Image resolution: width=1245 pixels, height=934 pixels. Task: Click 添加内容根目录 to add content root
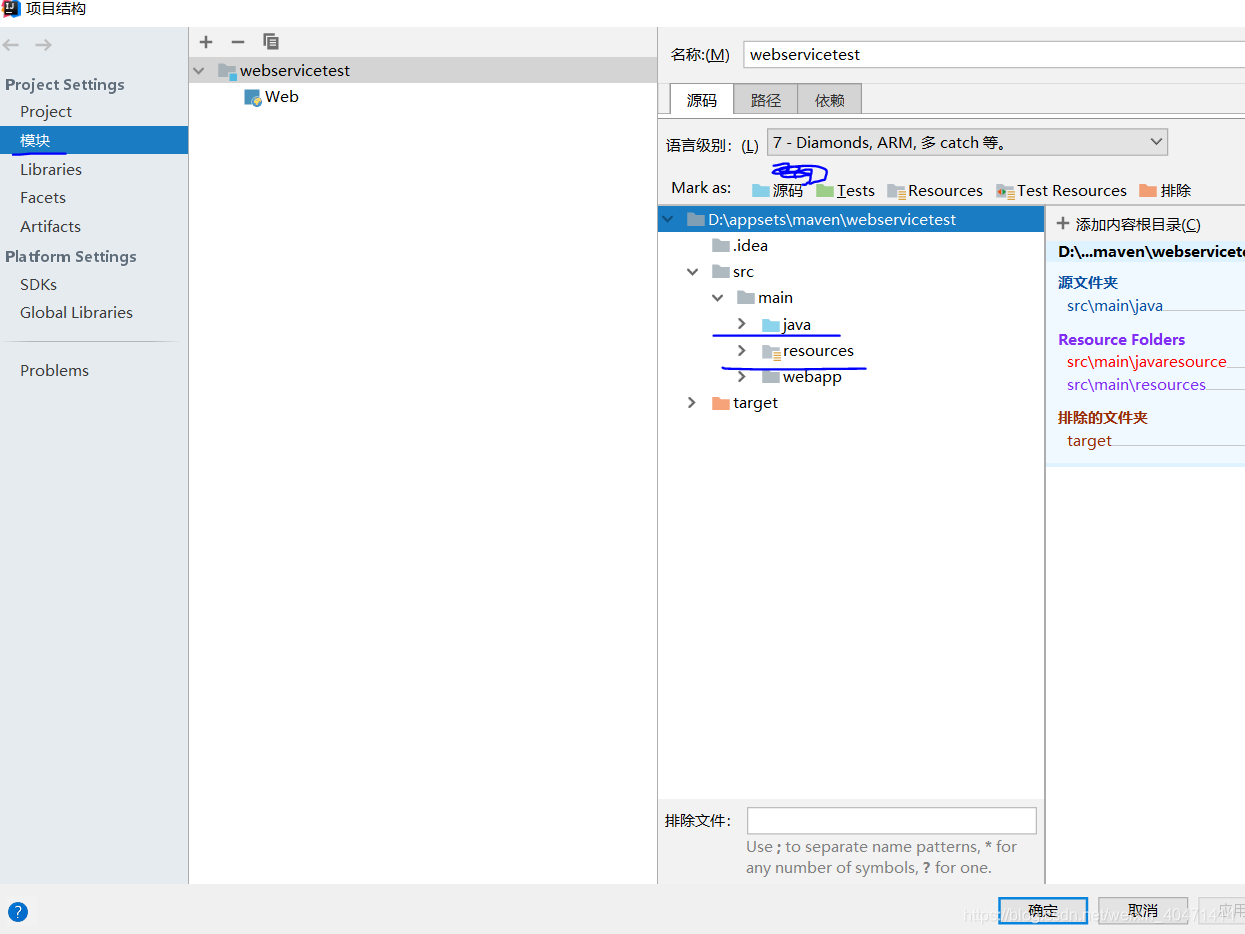[1129, 225]
